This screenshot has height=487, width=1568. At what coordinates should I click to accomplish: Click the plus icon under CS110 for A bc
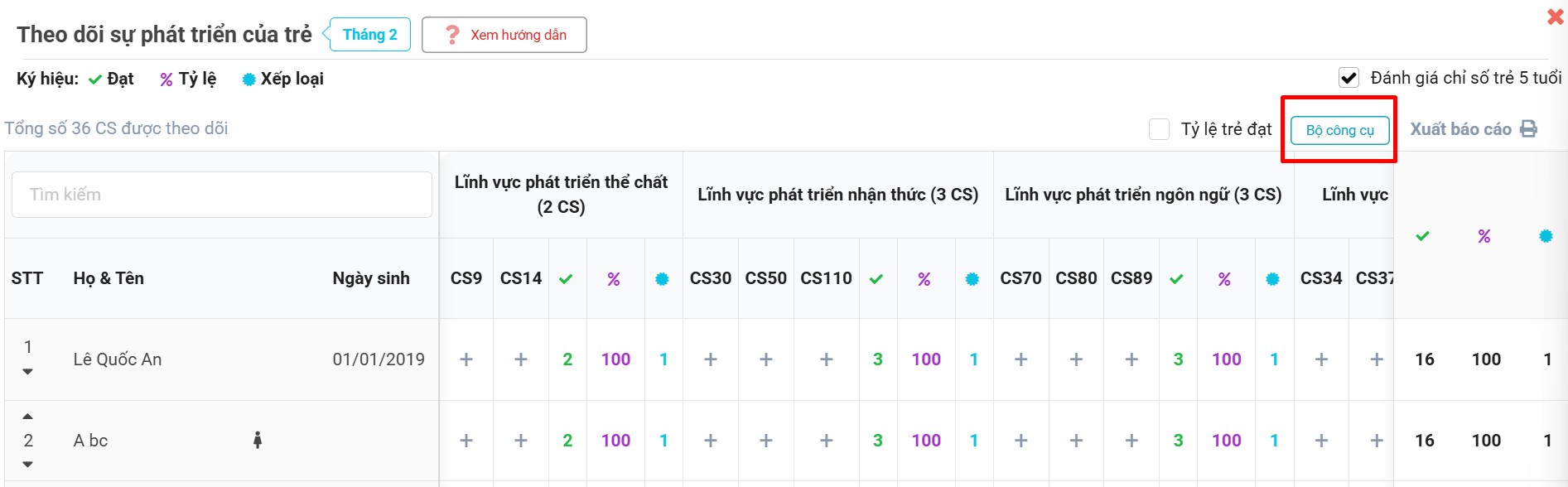coord(826,441)
